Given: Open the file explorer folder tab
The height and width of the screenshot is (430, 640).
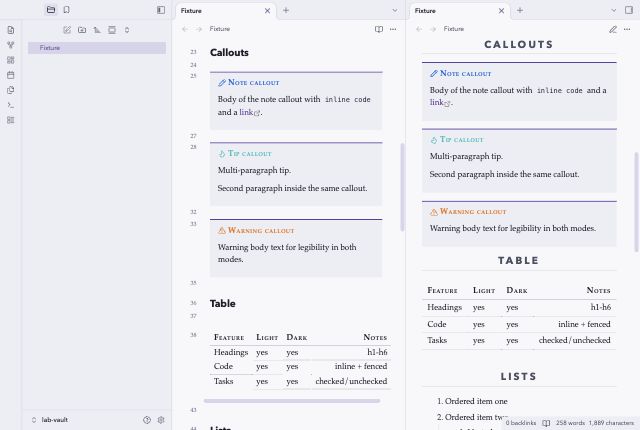Looking at the screenshot, I should (x=51, y=10).
